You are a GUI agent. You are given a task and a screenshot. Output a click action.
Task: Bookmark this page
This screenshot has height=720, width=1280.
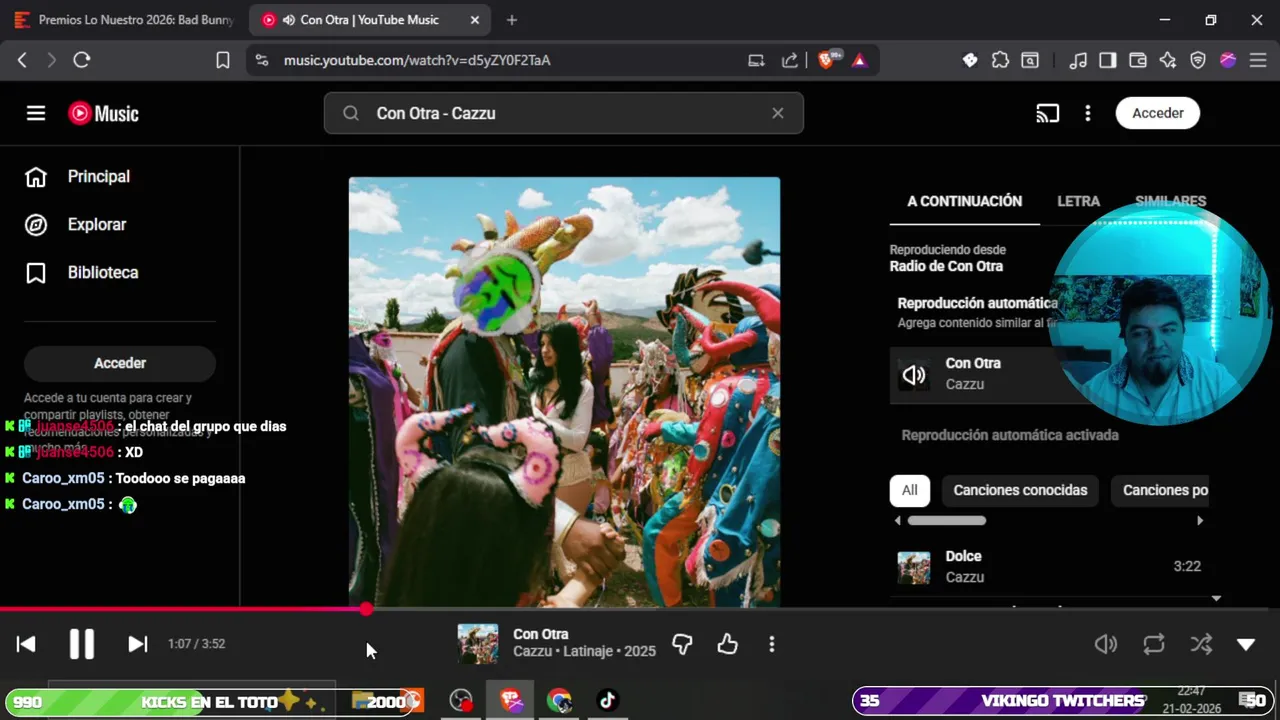click(223, 60)
